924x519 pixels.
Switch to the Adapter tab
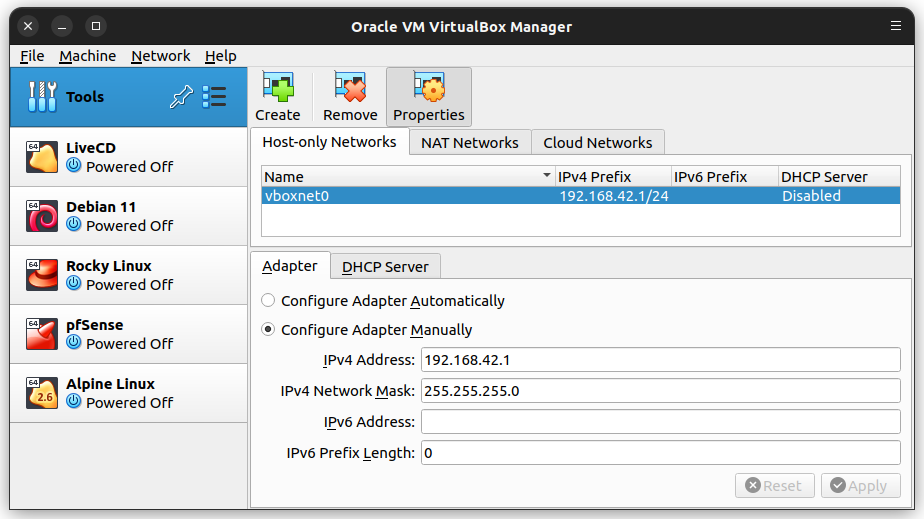coord(290,266)
